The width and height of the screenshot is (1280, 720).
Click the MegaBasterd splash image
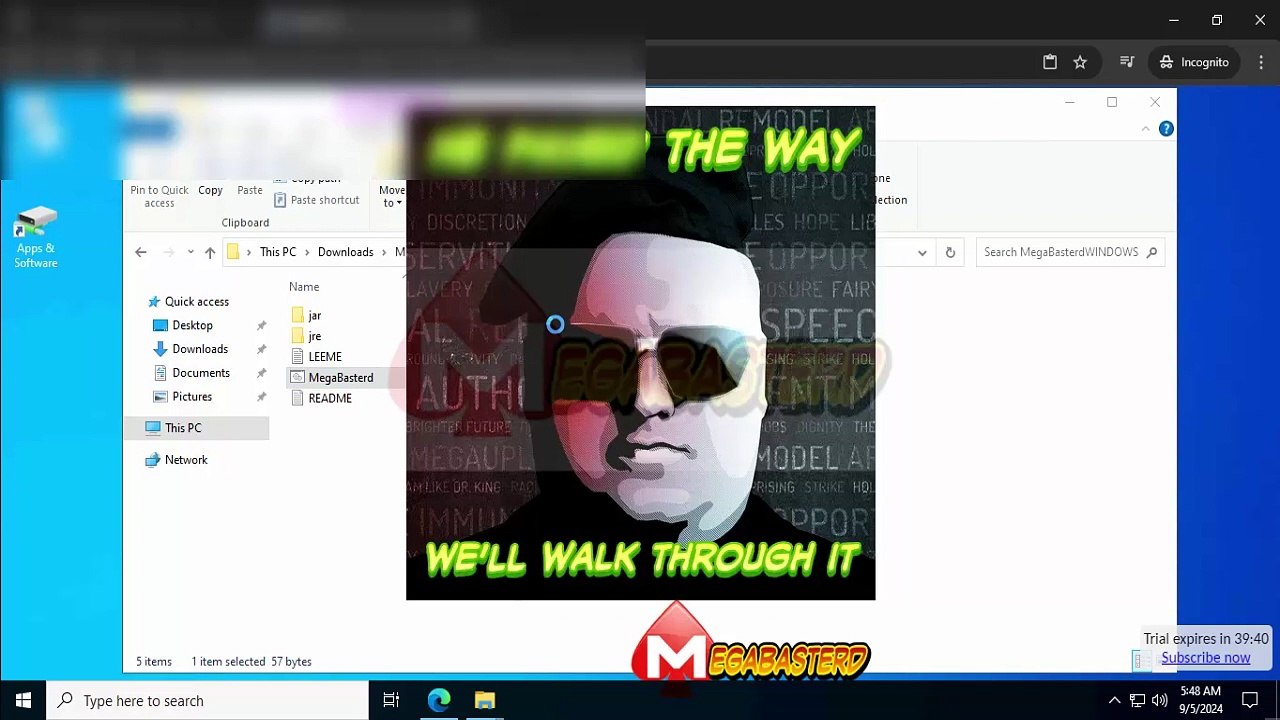point(640,353)
